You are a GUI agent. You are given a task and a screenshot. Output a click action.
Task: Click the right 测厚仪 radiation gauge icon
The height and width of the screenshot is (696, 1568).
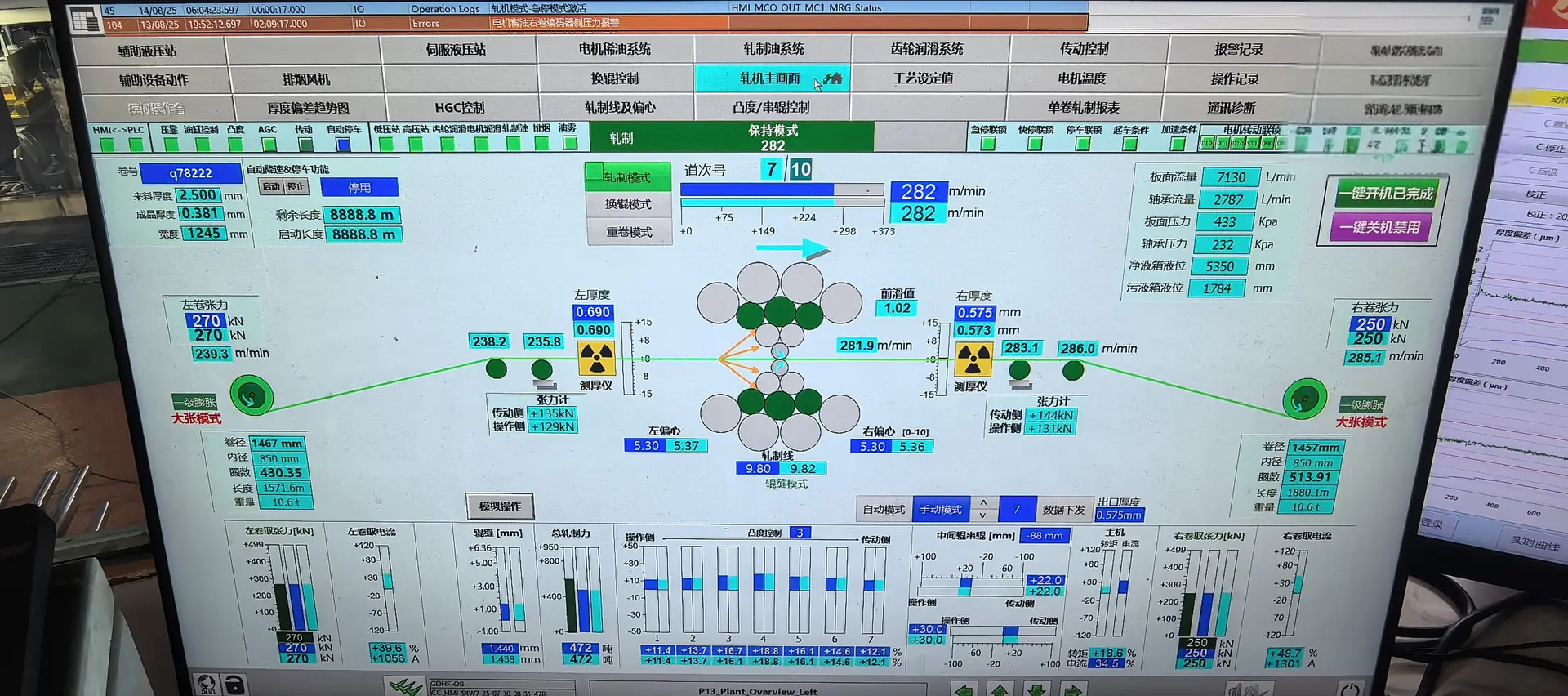click(x=973, y=359)
